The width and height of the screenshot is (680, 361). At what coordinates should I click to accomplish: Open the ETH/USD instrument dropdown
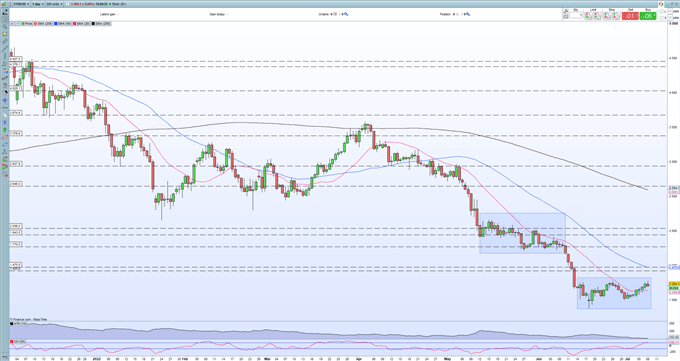(20, 3)
